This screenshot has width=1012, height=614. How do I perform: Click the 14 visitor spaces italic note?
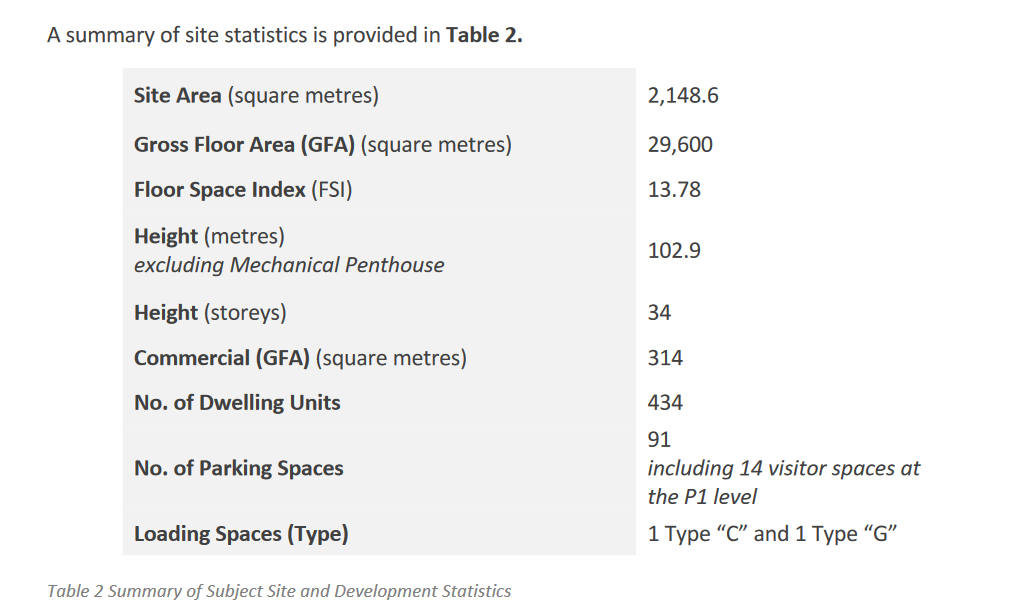(x=784, y=482)
